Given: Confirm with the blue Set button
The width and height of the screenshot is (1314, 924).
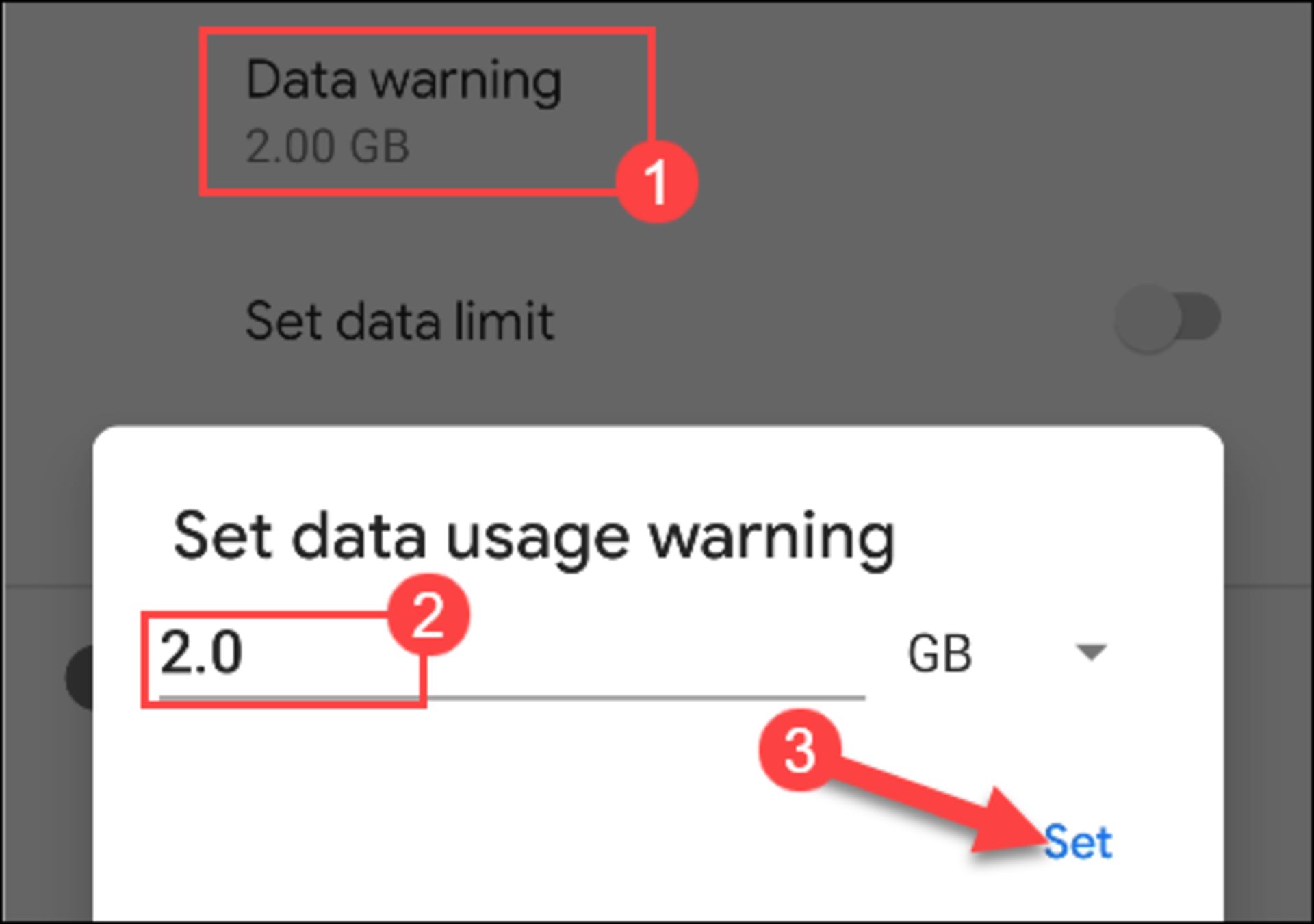Looking at the screenshot, I should tap(1078, 841).
